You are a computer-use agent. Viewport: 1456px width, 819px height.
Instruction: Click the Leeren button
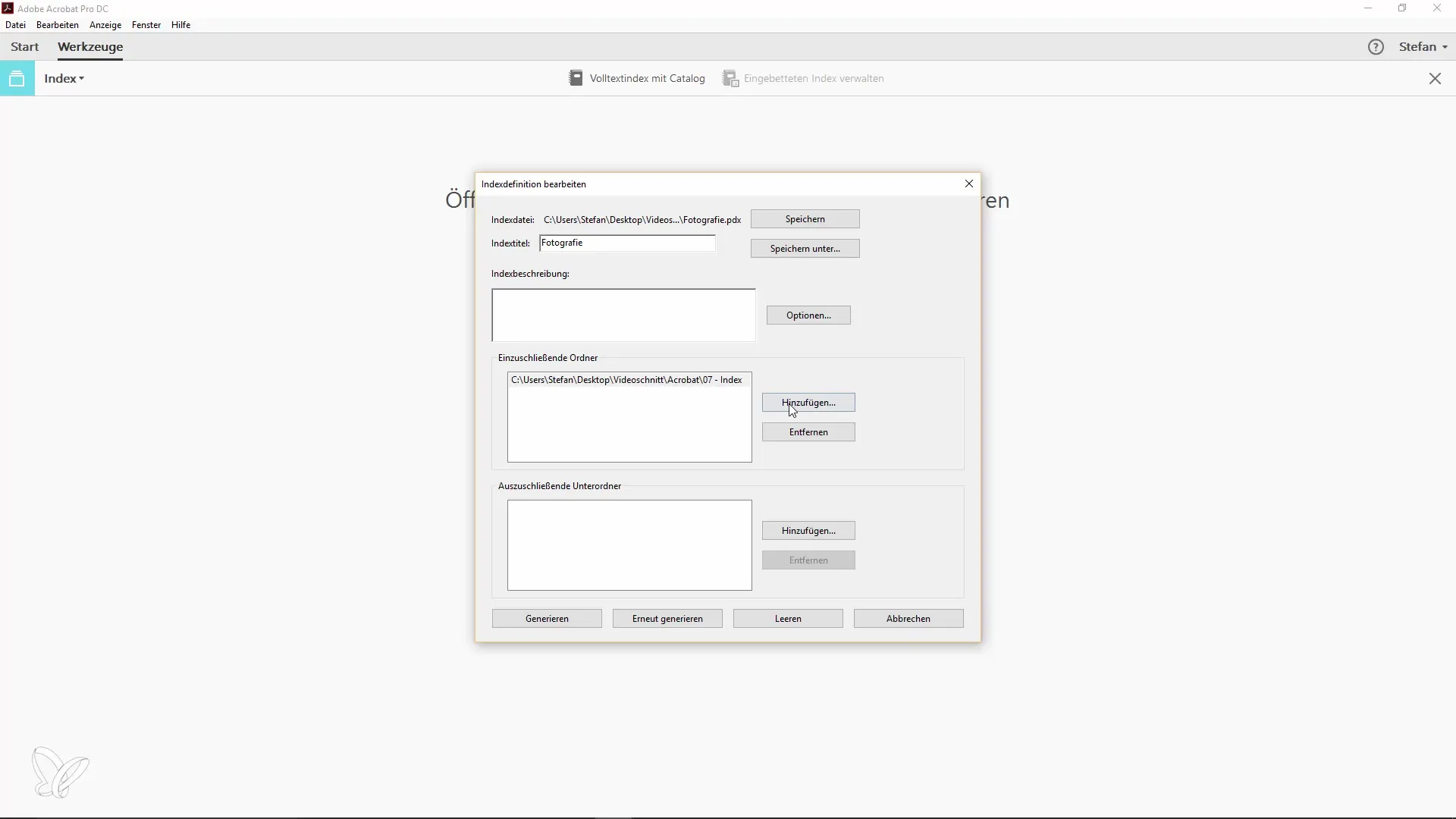tap(788, 618)
